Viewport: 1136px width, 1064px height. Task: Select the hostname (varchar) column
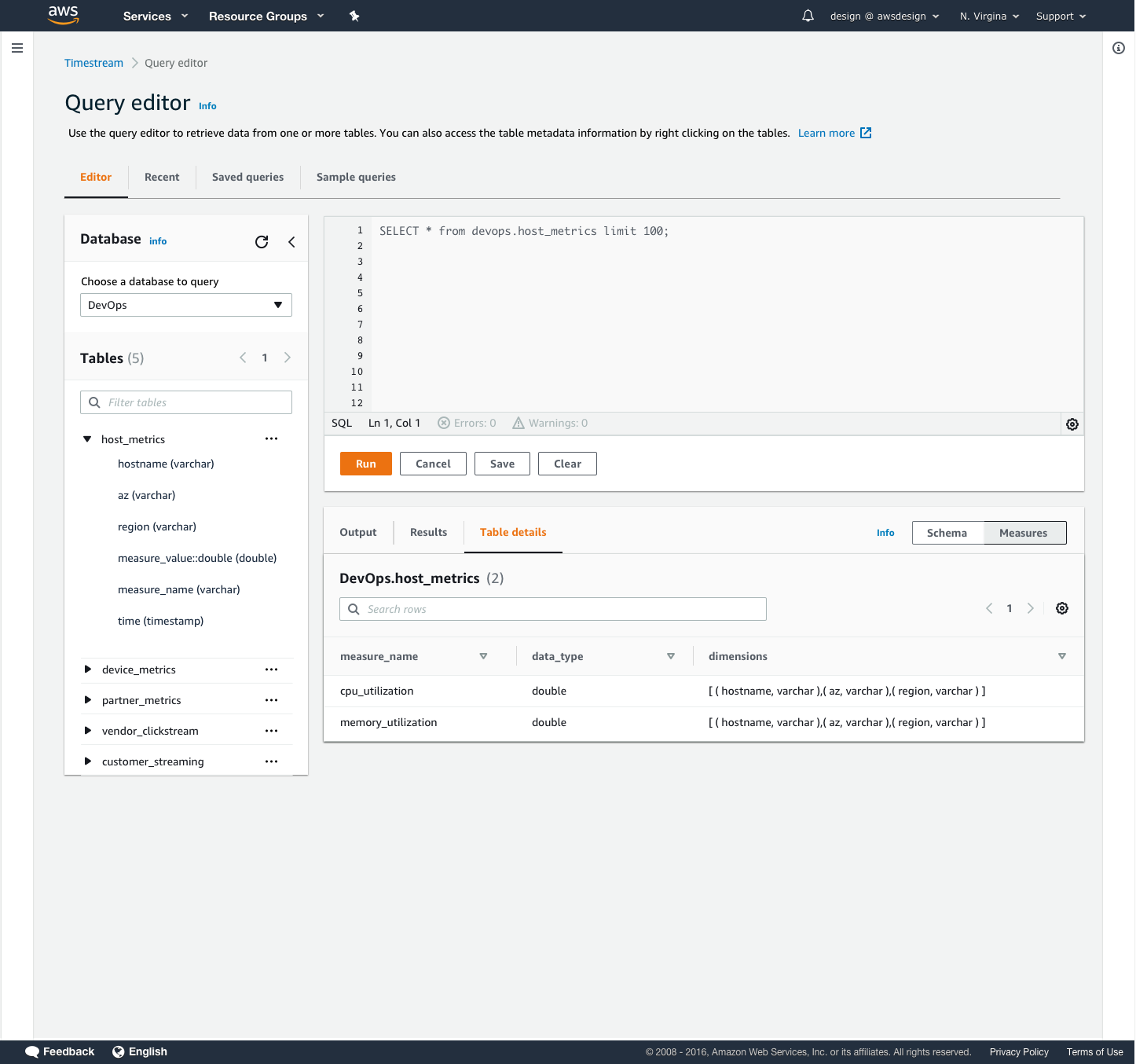(x=166, y=464)
